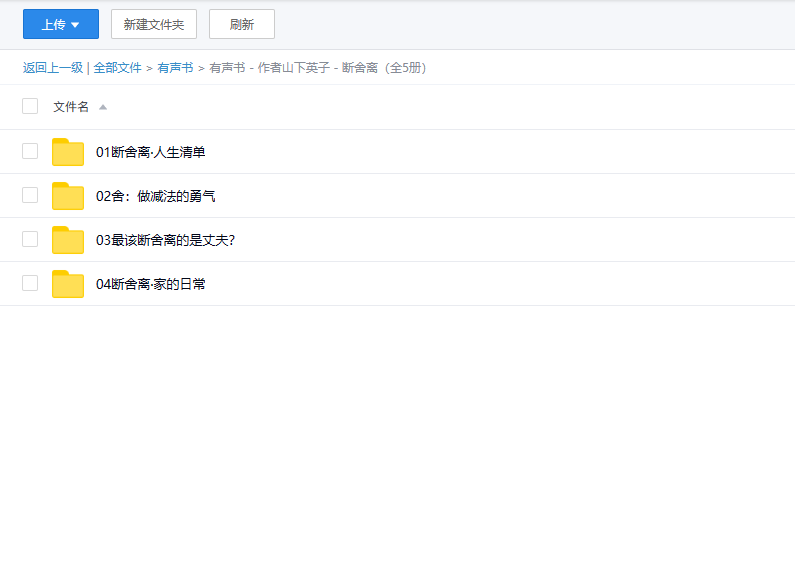Click the sort arrow next to 文件名
795x577 pixels.
tap(103, 107)
